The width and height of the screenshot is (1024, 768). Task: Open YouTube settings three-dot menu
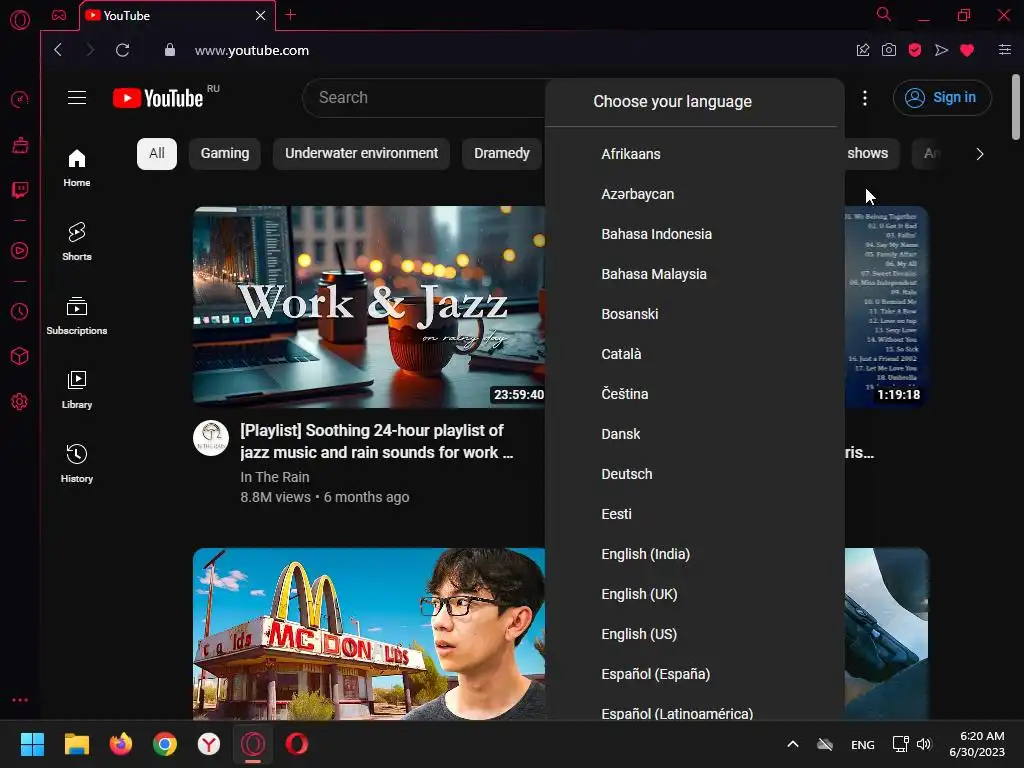(x=865, y=98)
